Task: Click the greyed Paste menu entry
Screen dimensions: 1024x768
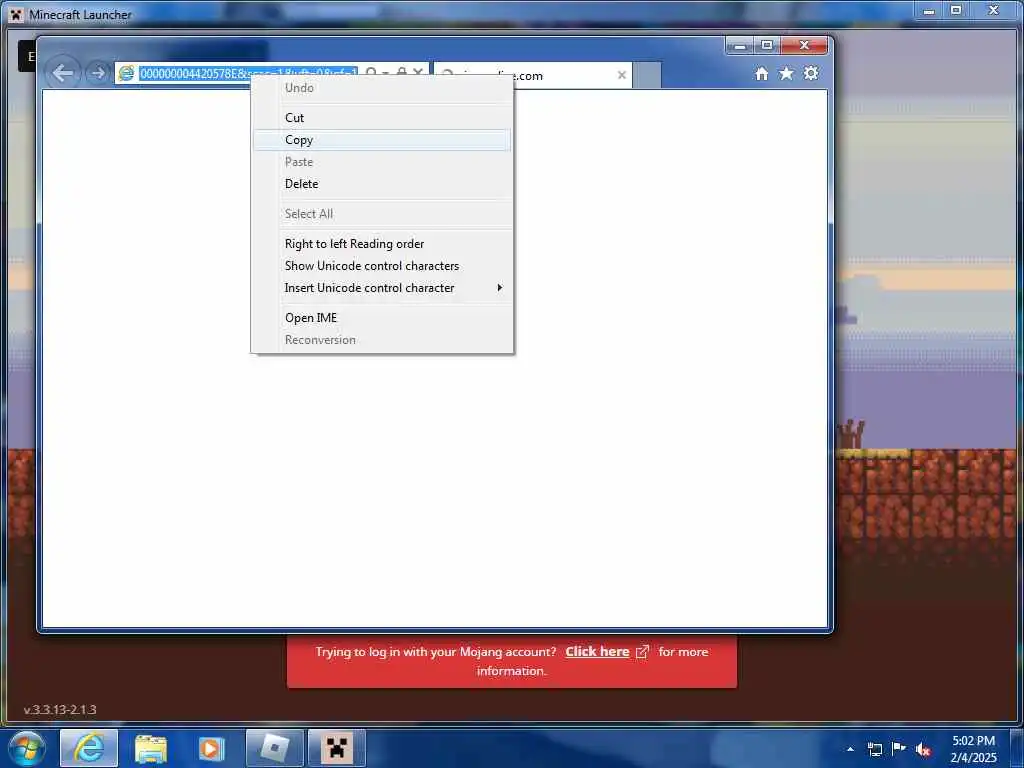Action: click(x=382, y=162)
